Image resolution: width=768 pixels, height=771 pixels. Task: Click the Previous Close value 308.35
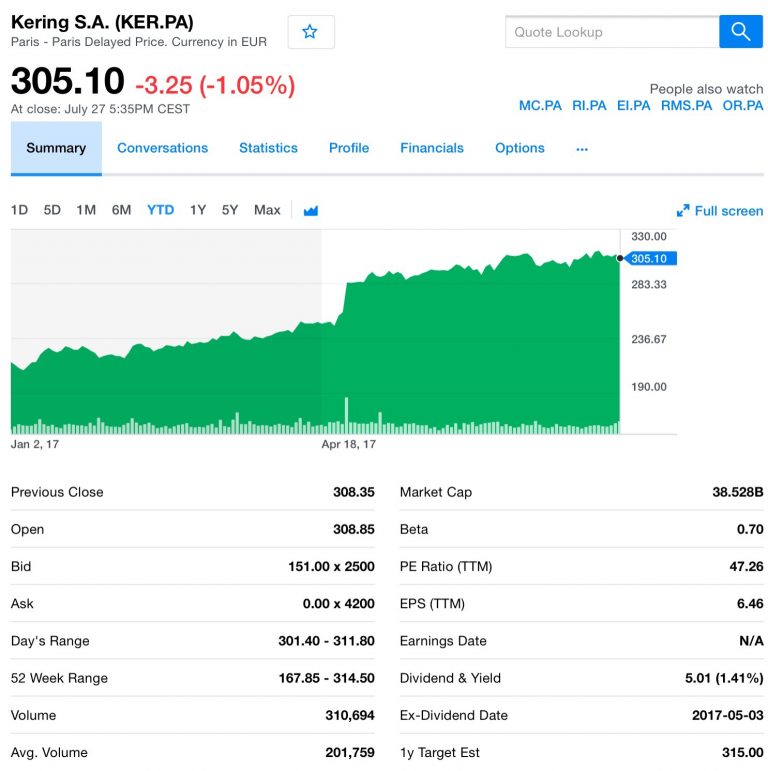[354, 492]
